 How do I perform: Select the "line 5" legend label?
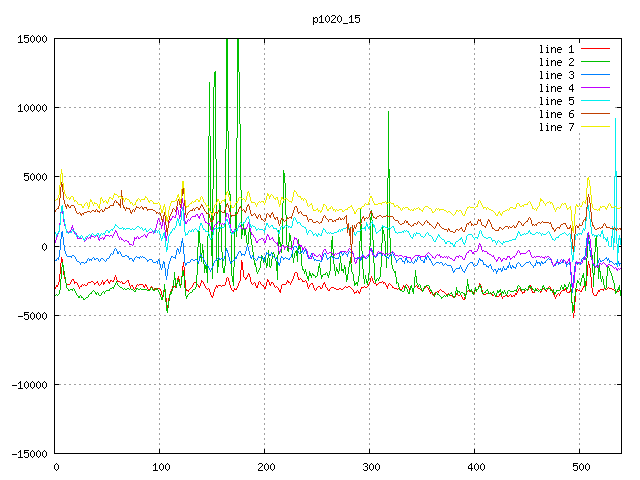(556, 101)
